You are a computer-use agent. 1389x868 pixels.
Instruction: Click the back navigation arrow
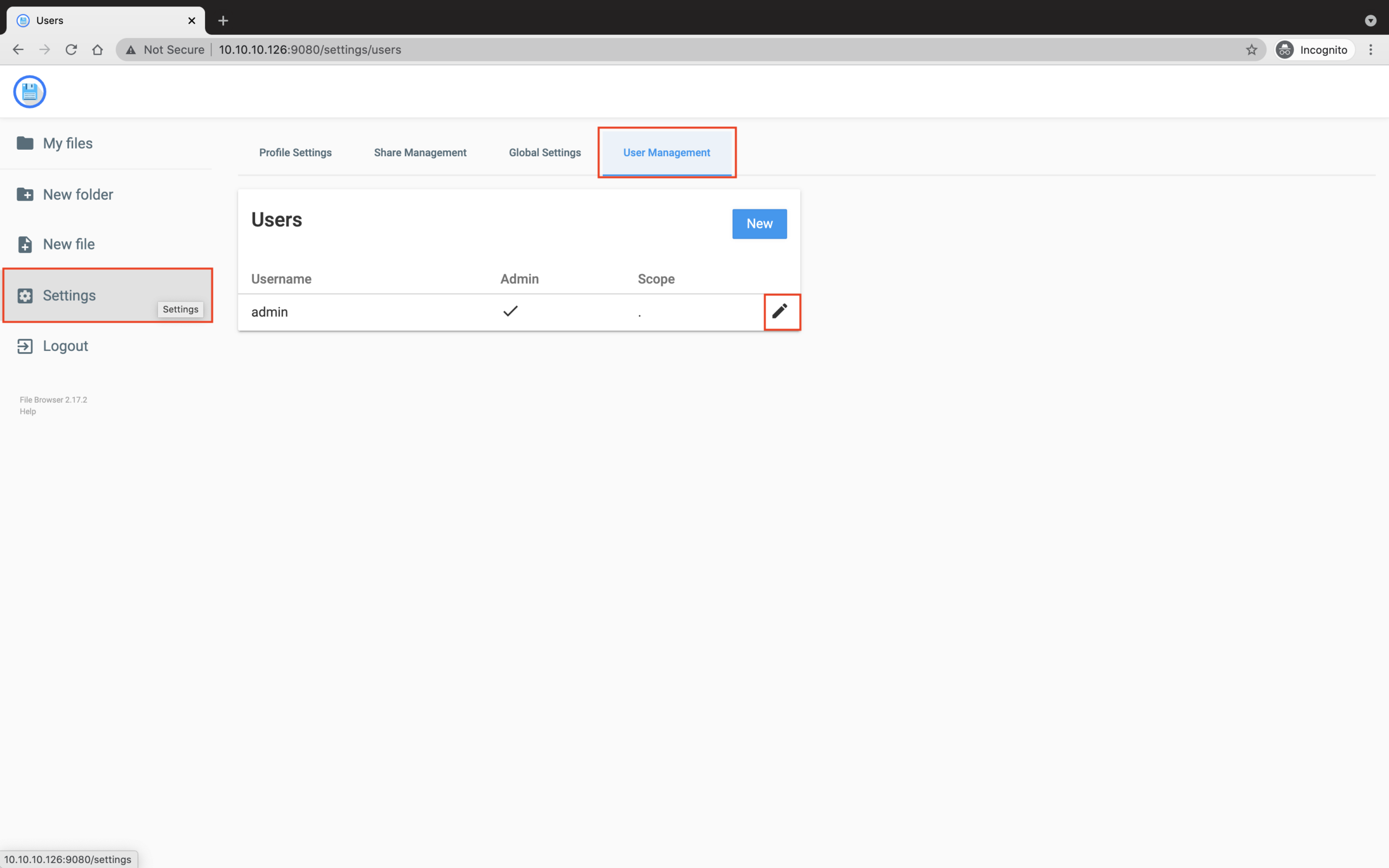18,49
